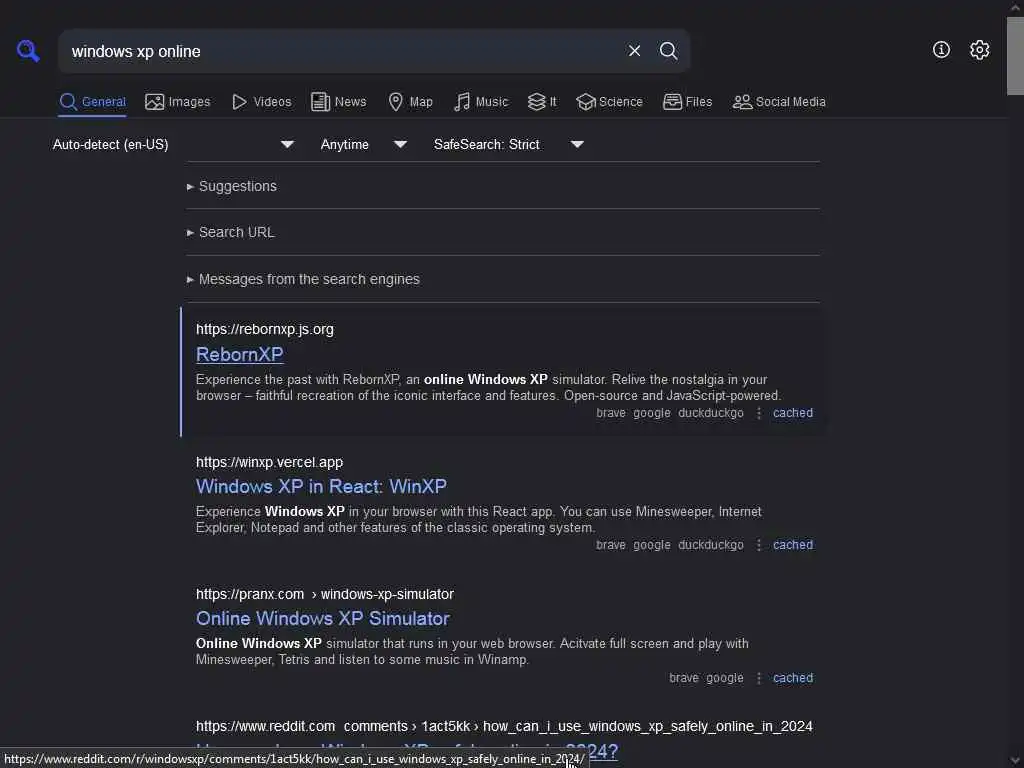The width and height of the screenshot is (1024, 768).
Task: Switch to the Science tab
Action: pos(609,102)
